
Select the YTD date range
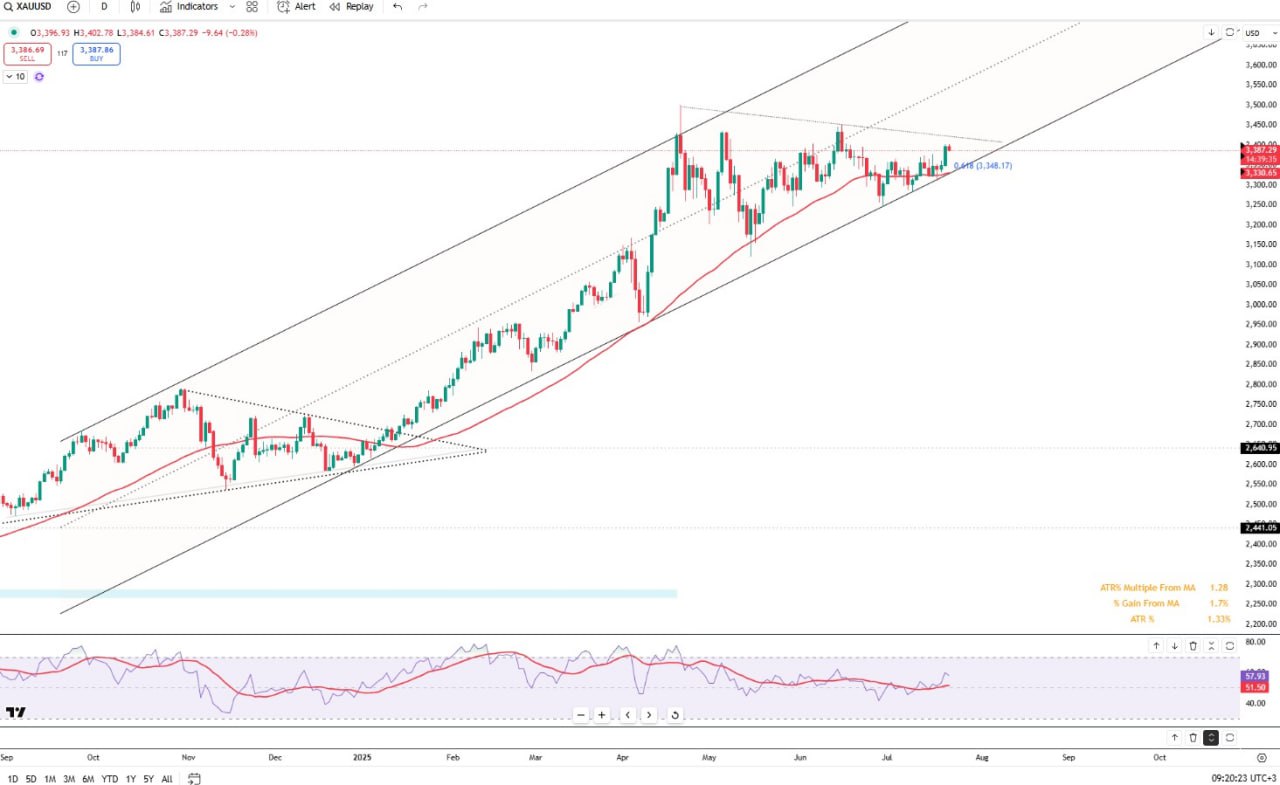[110, 779]
